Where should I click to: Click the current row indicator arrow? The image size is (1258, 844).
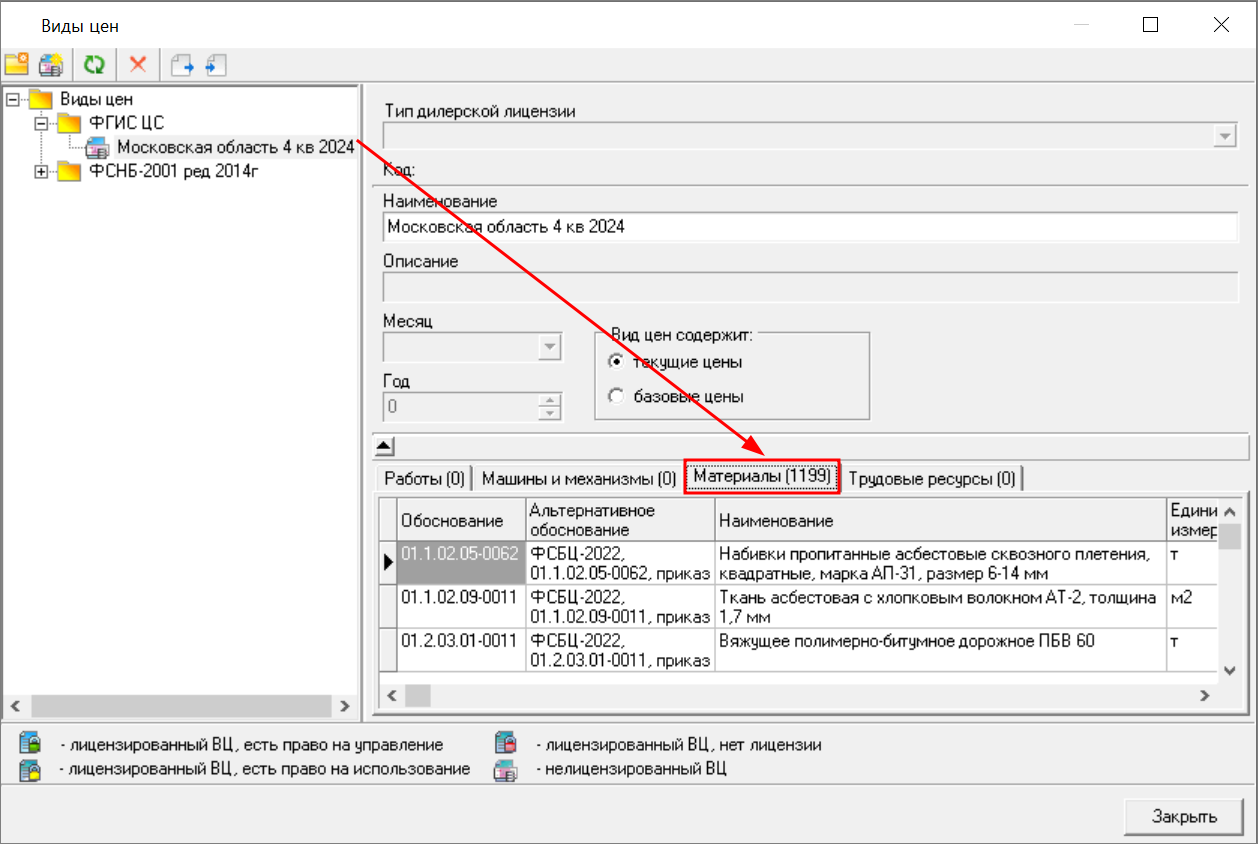[x=388, y=563]
